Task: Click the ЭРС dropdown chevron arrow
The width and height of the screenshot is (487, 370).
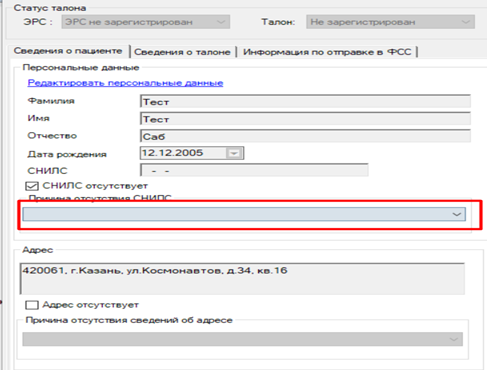Action: tap(221, 22)
